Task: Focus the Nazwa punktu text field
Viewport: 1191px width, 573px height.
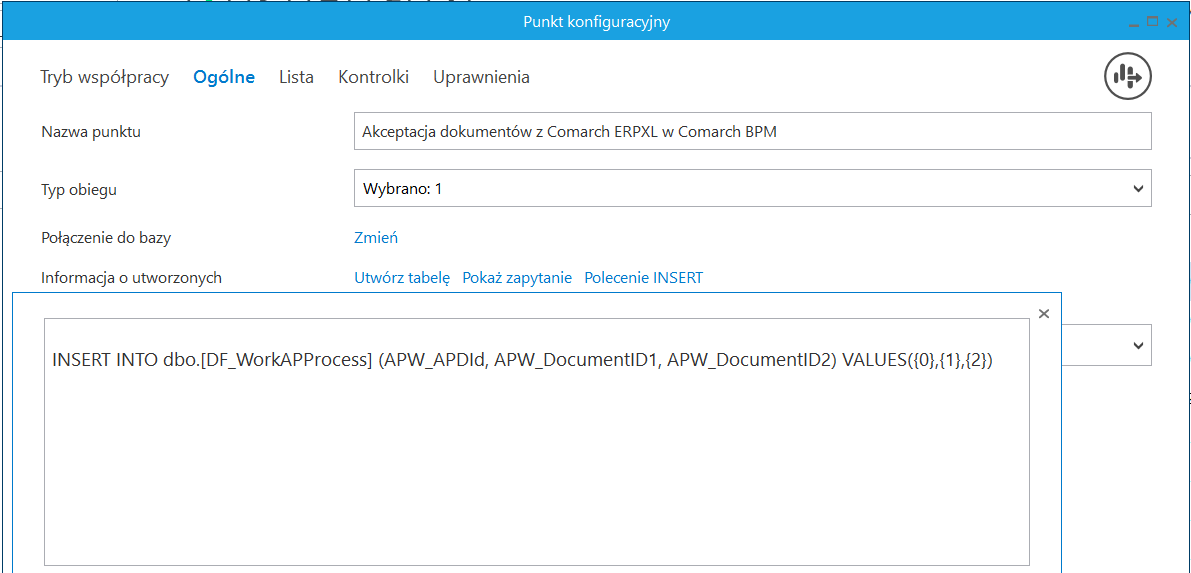Action: [x=752, y=131]
